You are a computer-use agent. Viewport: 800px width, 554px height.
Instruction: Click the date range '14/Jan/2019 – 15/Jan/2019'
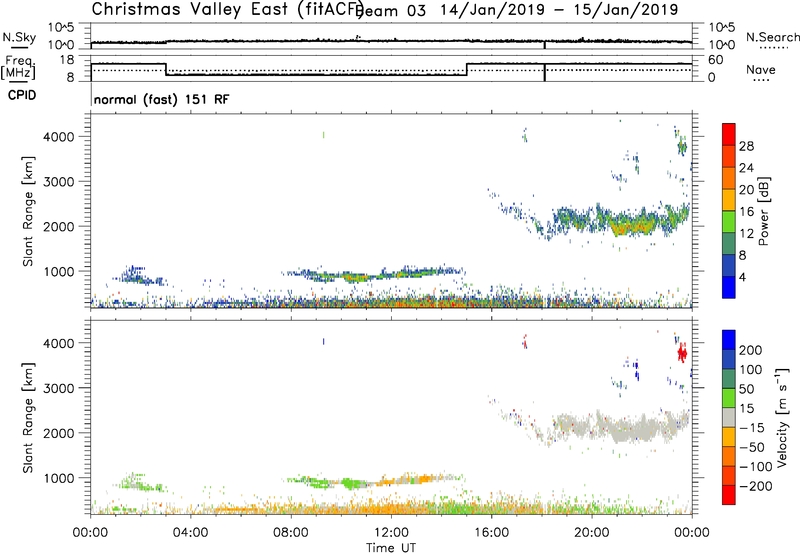(559, 10)
